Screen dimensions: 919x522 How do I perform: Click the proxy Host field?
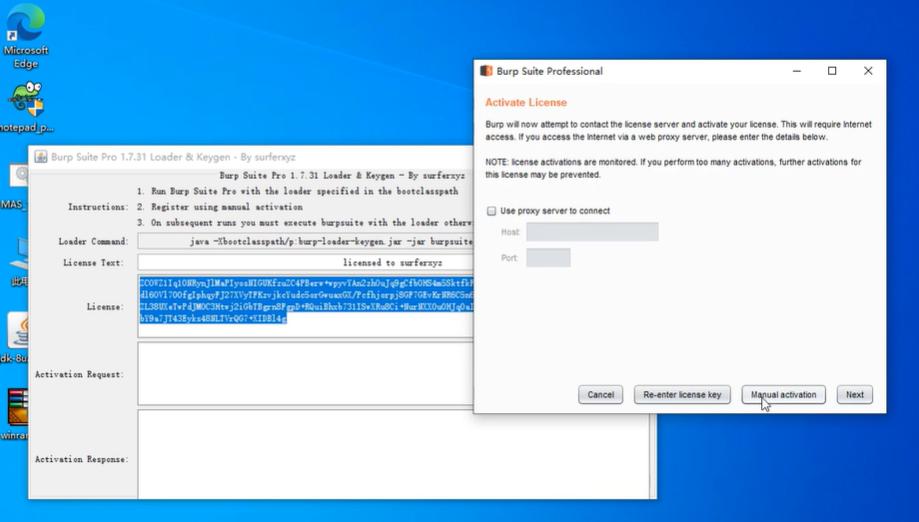pyautogui.click(x=592, y=232)
